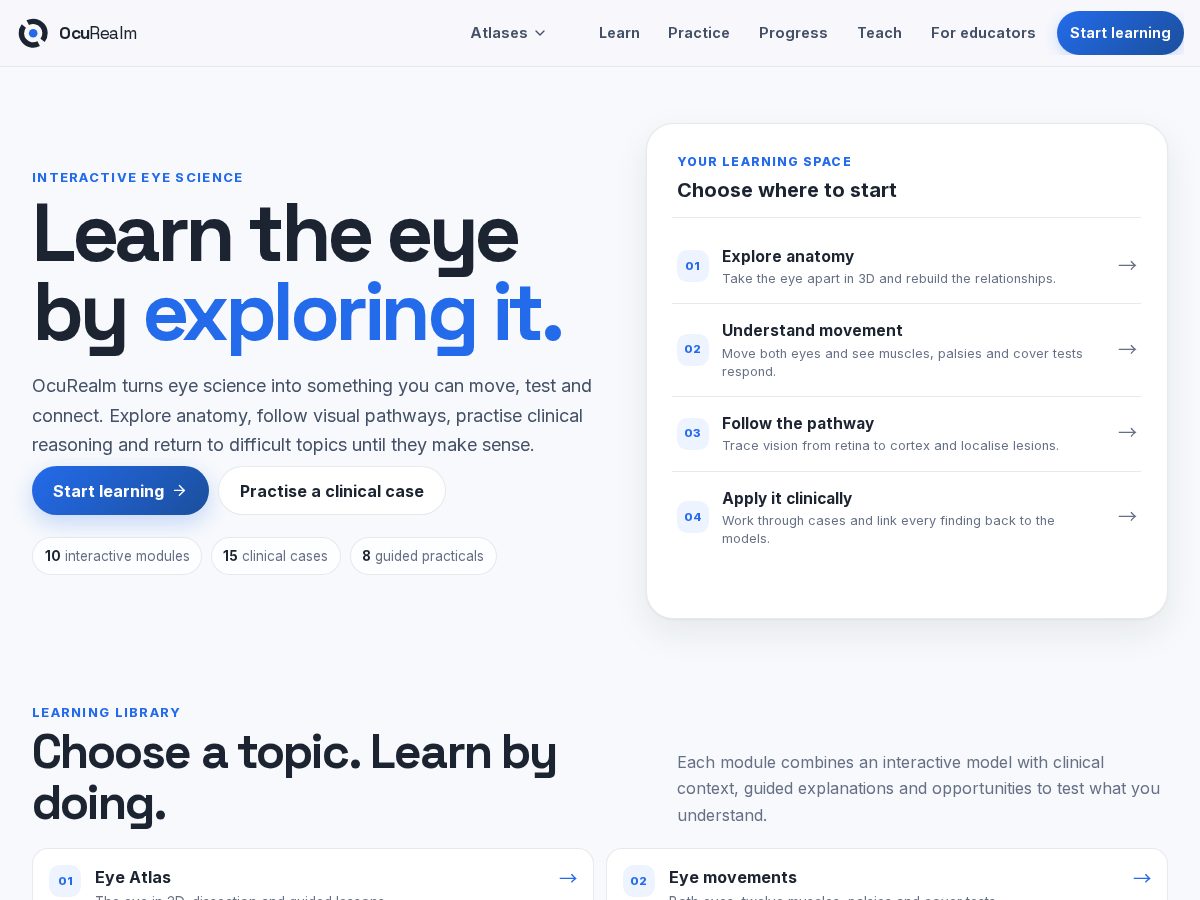Click the YOUR LEARNING SPACE label
This screenshot has width=1200, height=900.
pyautogui.click(x=764, y=161)
